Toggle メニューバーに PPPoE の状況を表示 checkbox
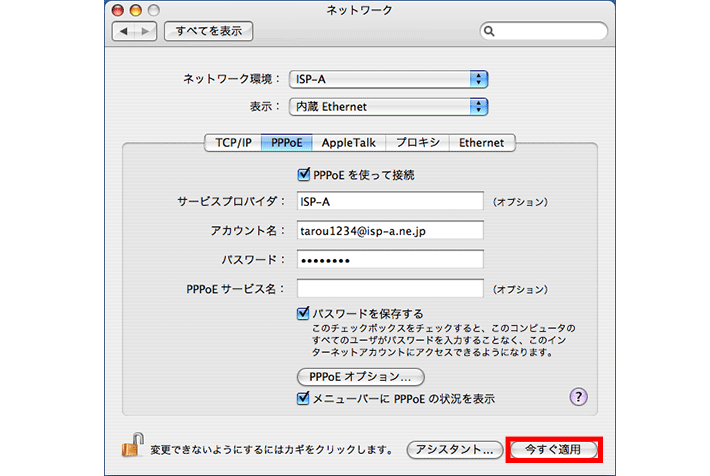This screenshot has width=710, height=476. tap(303, 398)
